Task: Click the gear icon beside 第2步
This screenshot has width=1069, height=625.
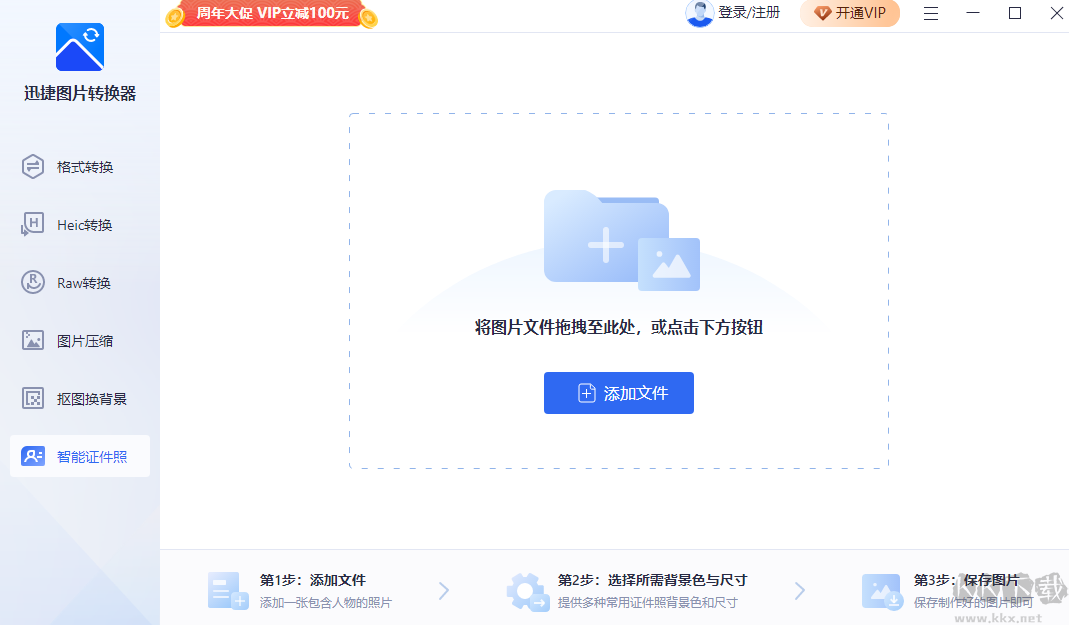Action: [529, 591]
